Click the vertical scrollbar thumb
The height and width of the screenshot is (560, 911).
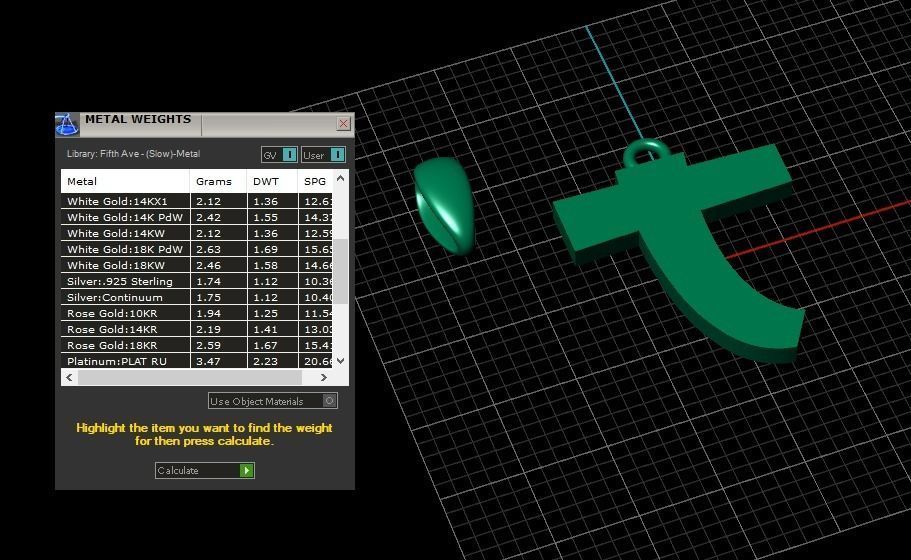[341, 271]
